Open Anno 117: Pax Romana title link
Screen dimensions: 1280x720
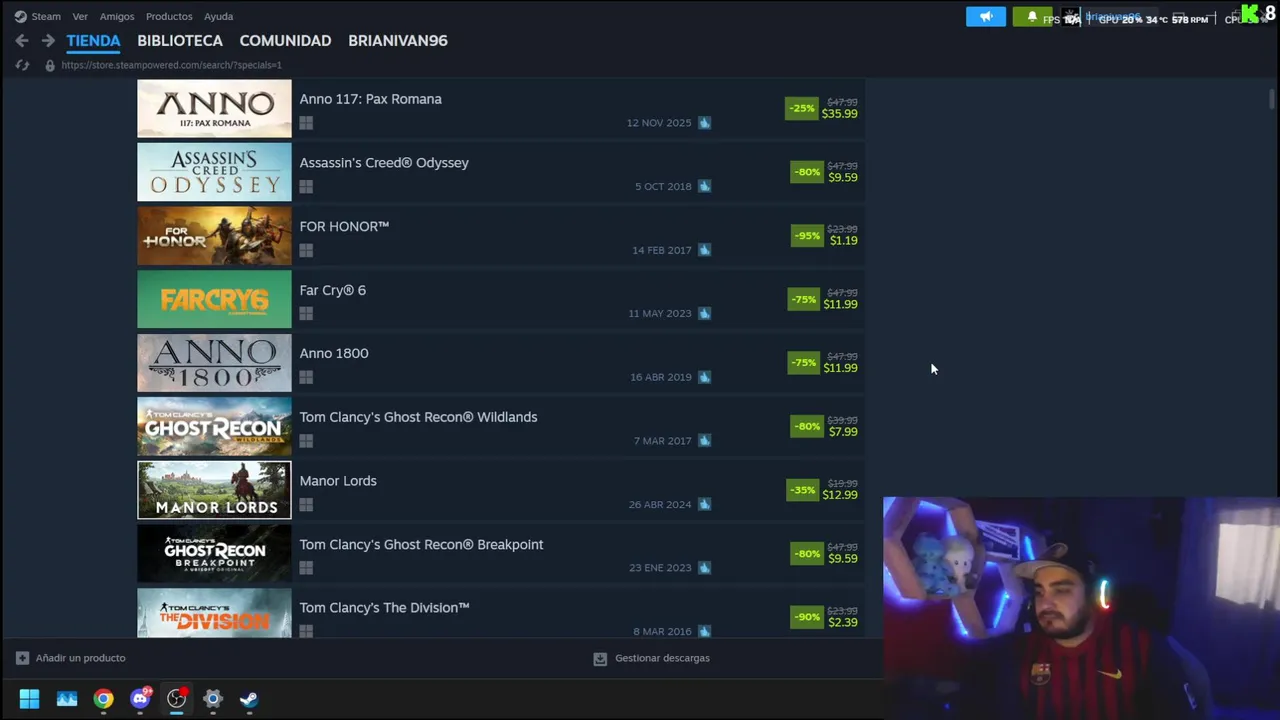click(x=371, y=99)
